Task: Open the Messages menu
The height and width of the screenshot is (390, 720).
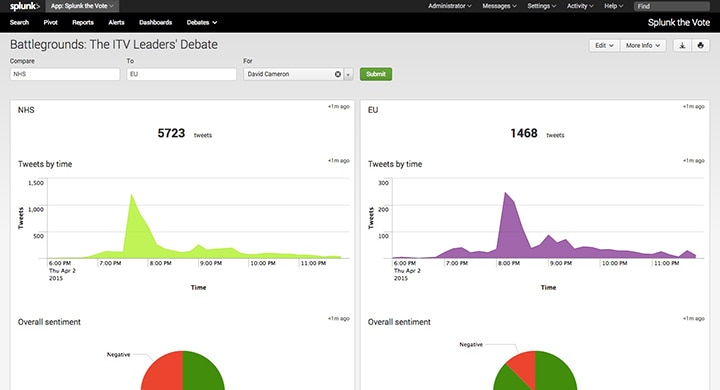Action: click(x=499, y=6)
